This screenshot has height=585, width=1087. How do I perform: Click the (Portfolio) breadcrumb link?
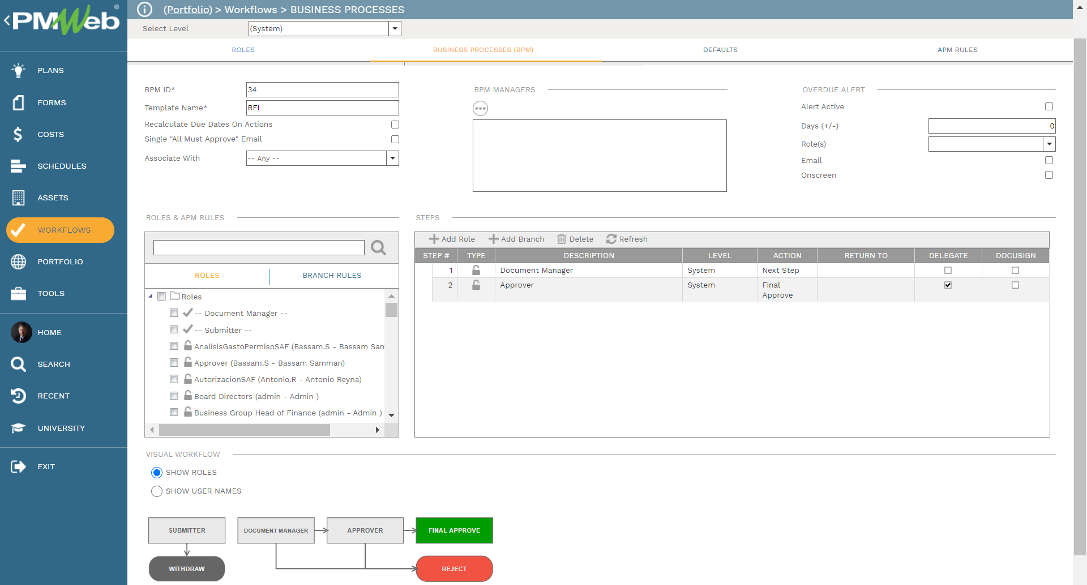coord(188,9)
